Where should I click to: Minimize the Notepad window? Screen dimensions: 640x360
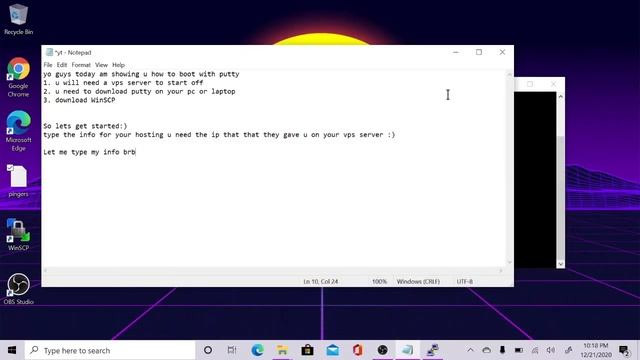456,52
